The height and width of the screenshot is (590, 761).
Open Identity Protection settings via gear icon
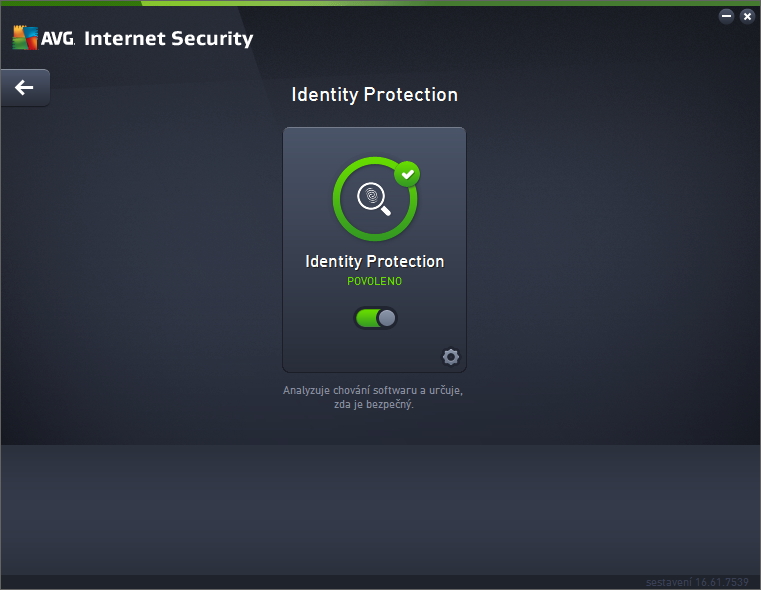(x=451, y=357)
